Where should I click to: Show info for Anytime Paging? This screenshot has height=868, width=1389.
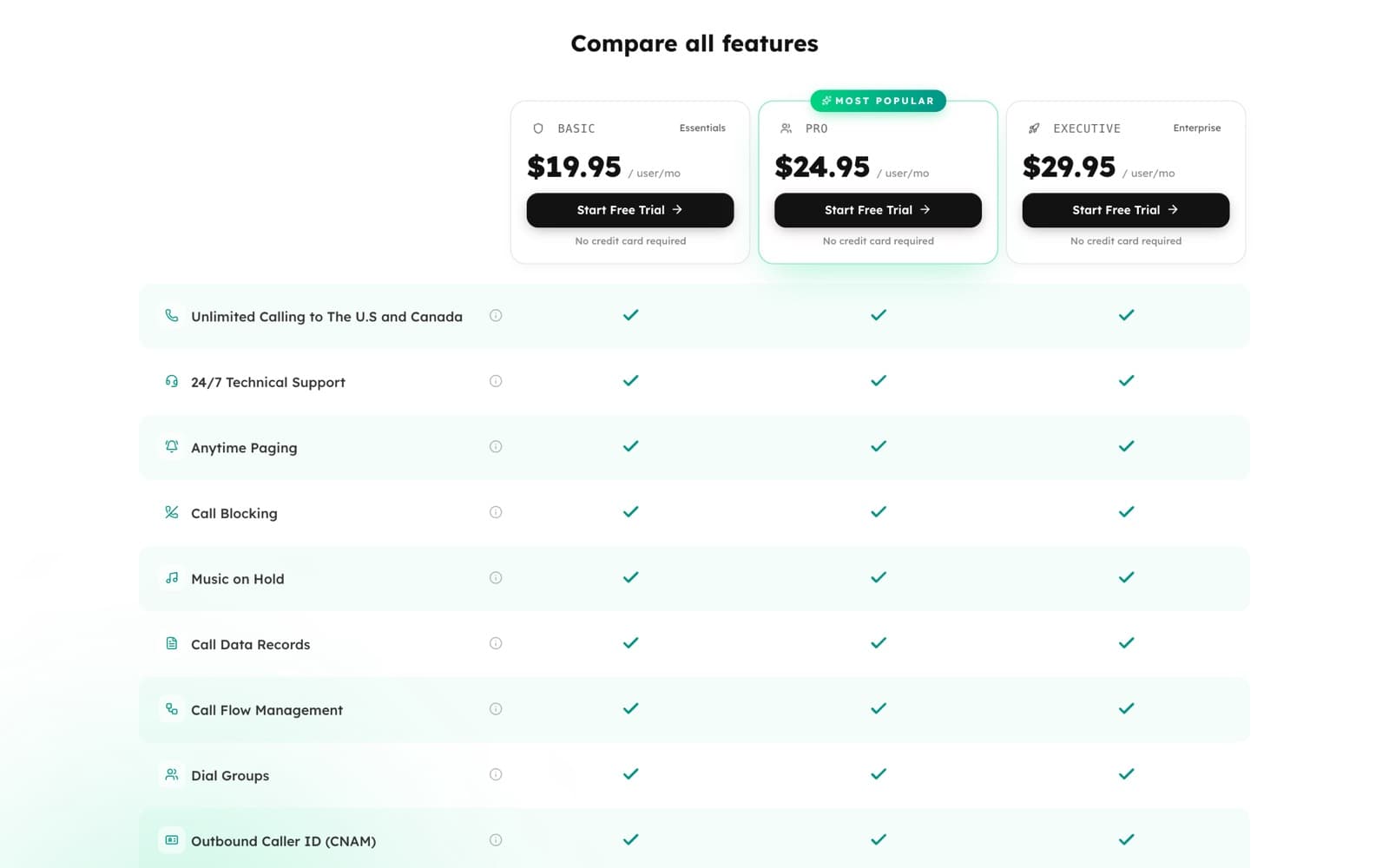496,447
